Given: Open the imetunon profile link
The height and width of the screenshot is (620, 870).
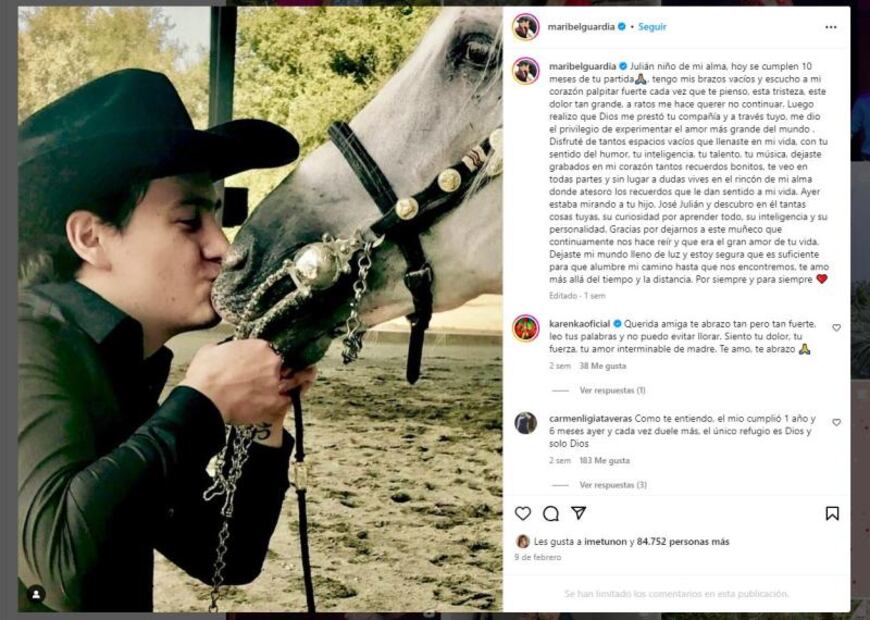Looking at the screenshot, I should click(x=610, y=542).
